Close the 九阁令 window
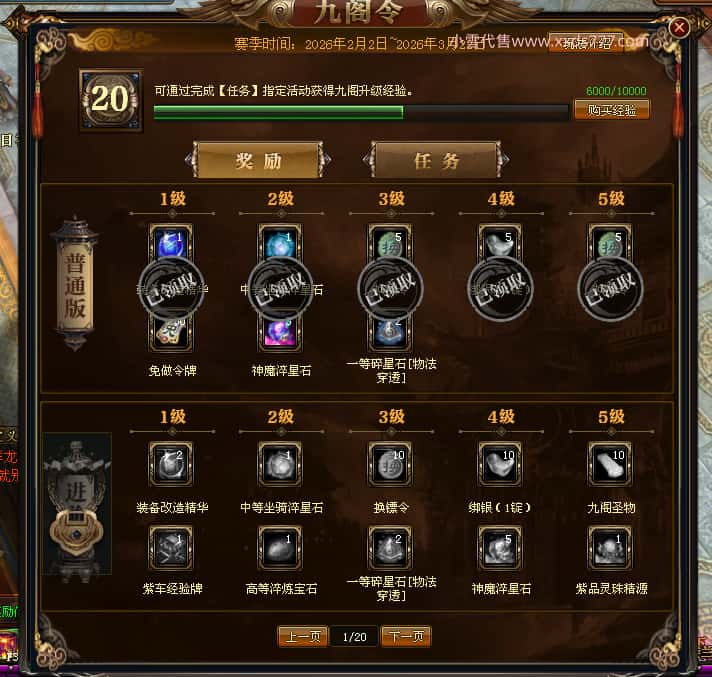The height and width of the screenshot is (677, 712). click(679, 28)
